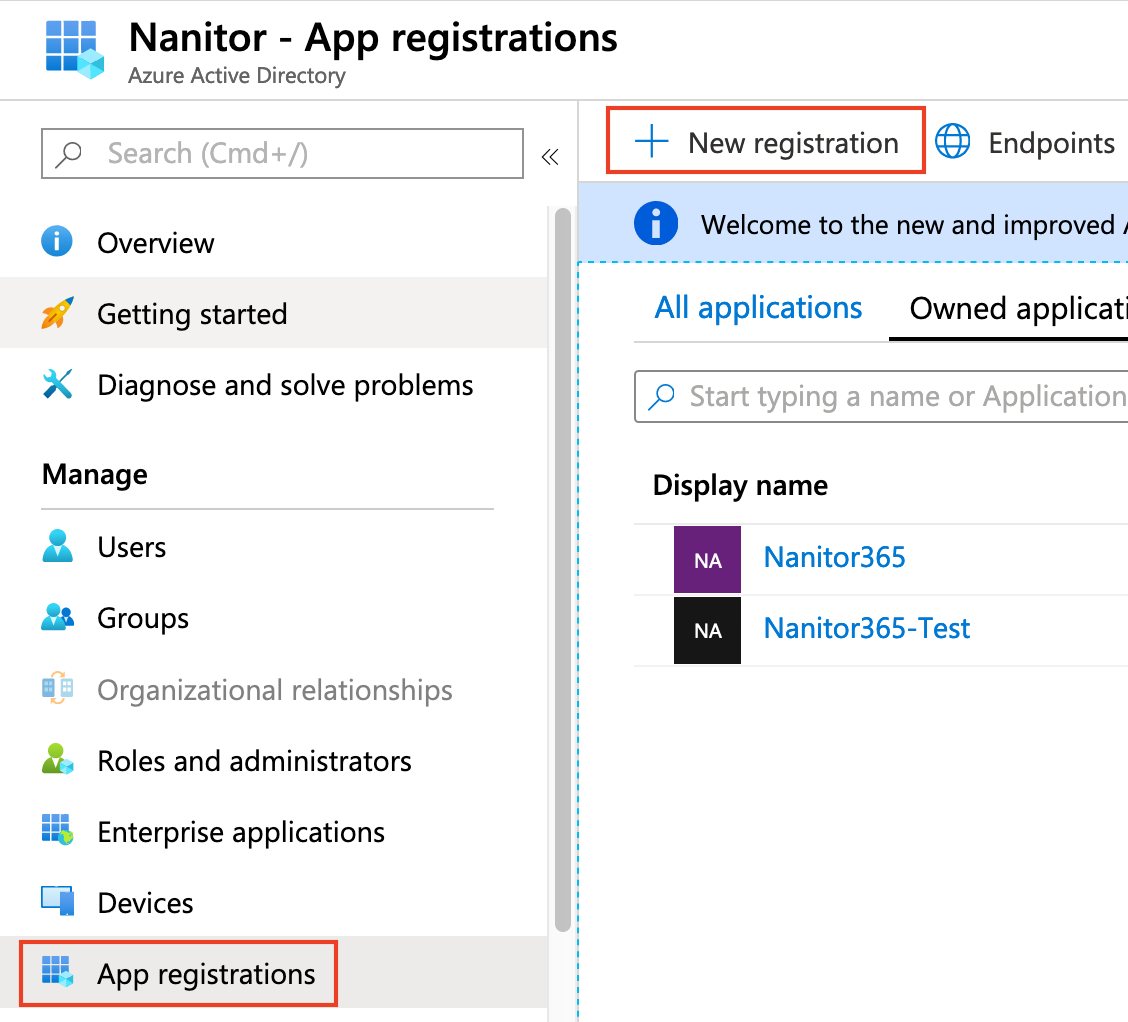Image resolution: width=1128 pixels, height=1022 pixels.
Task: Open the Nanitor365-Test application link
Action: [866, 628]
